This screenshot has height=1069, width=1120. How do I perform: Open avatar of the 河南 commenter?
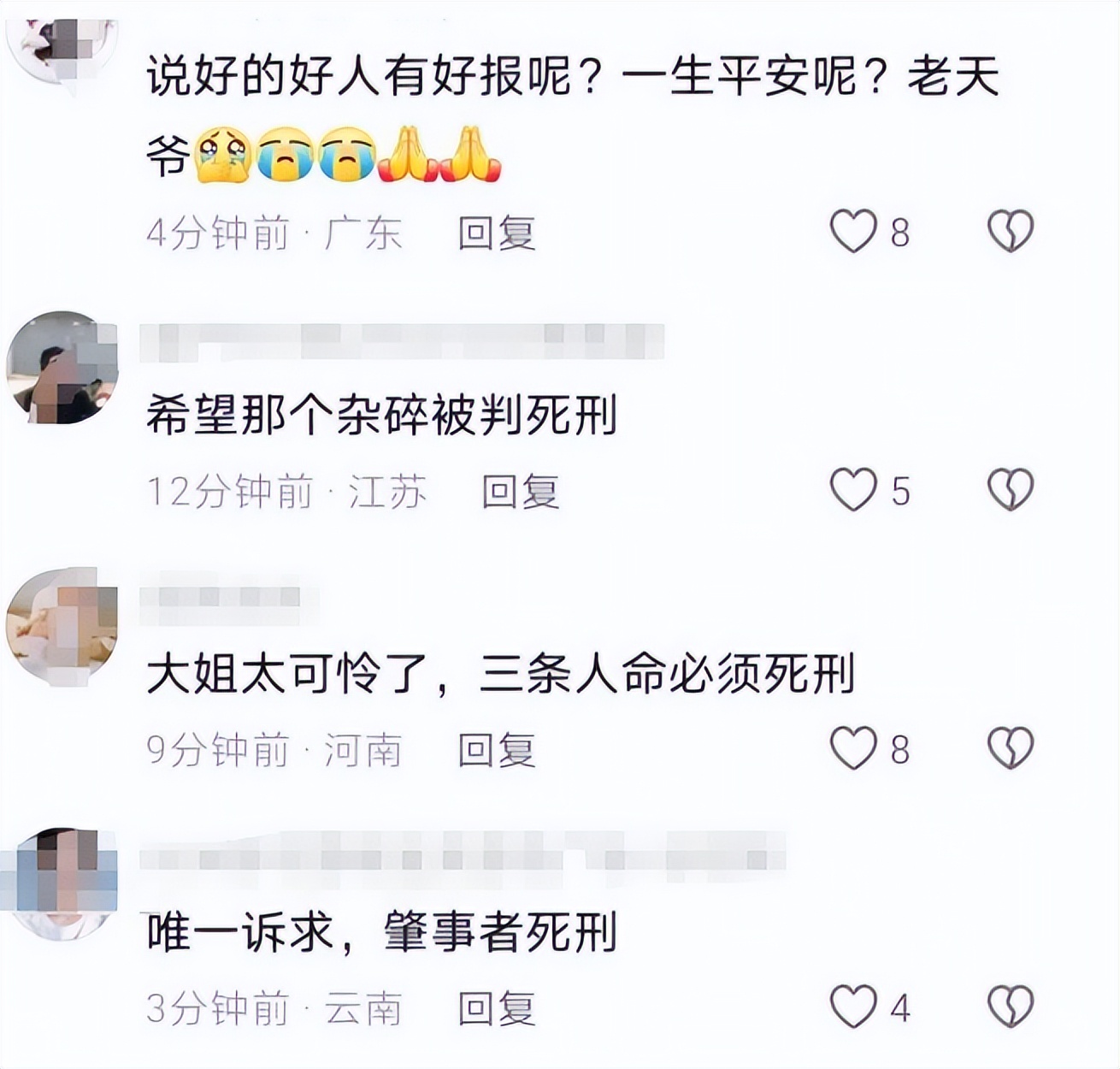(62, 626)
